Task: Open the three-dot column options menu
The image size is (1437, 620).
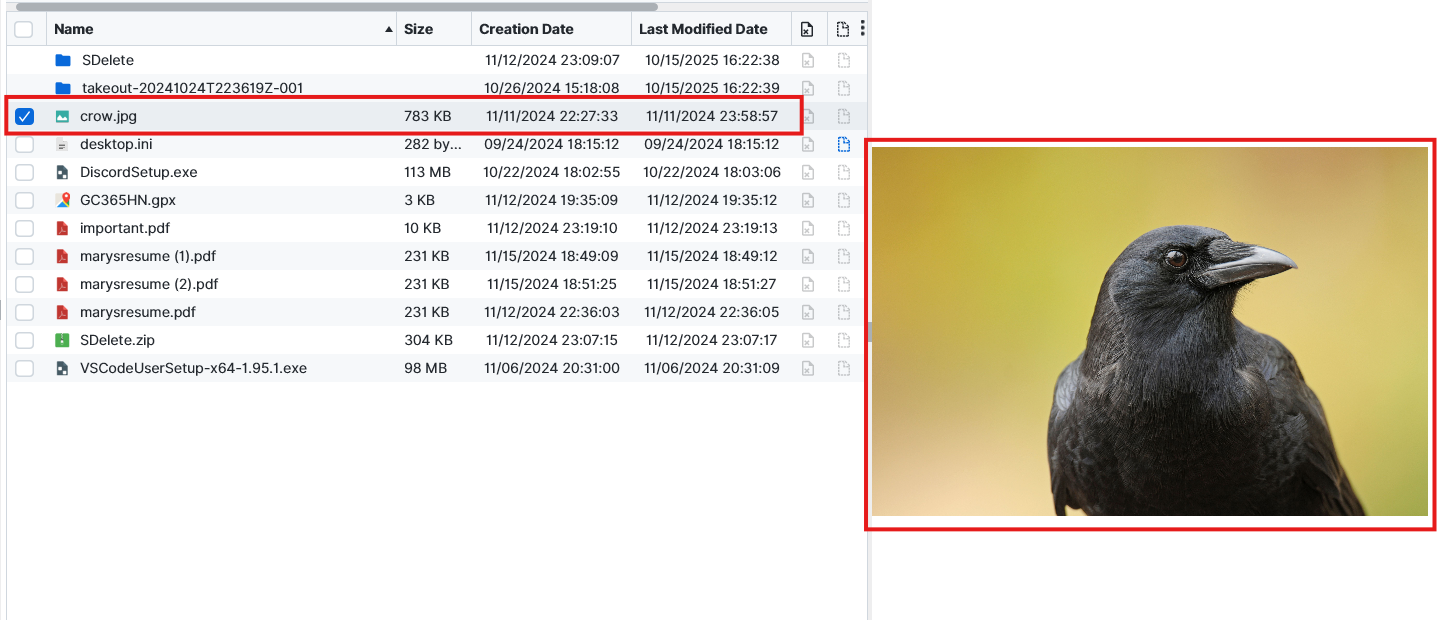Action: pyautogui.click(x=862, y=29)
